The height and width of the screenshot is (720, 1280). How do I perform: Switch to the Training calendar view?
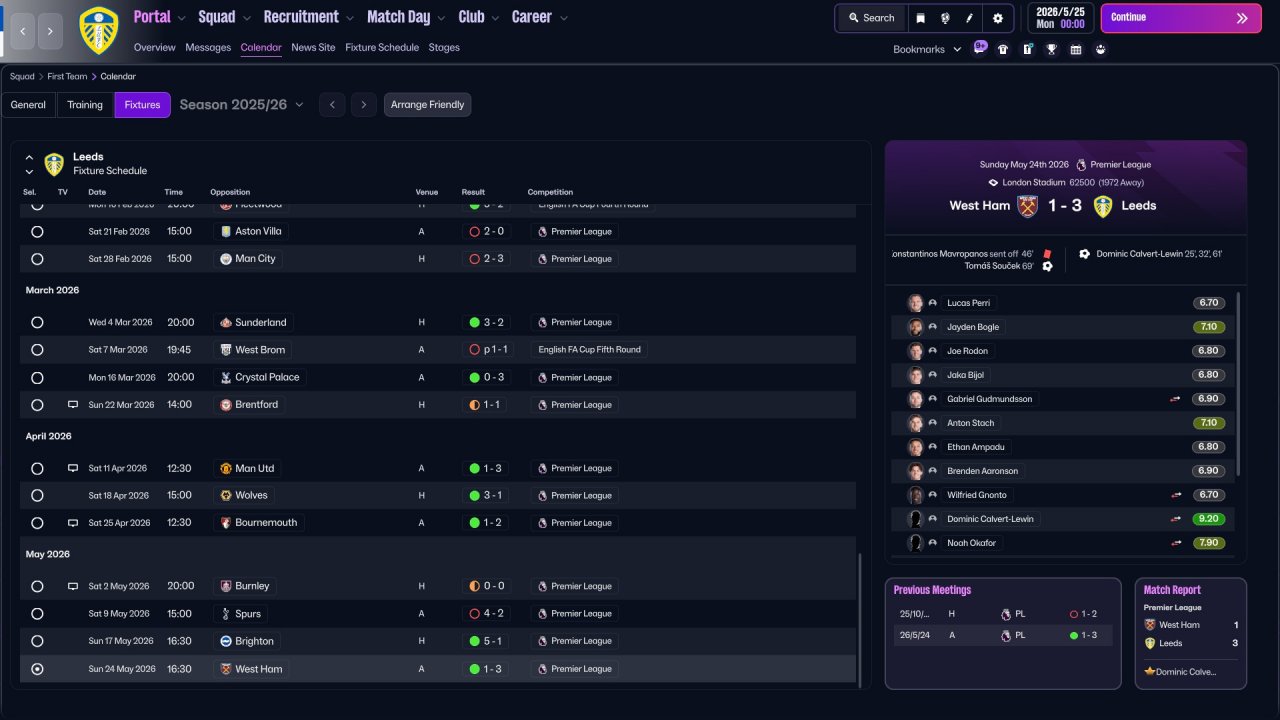pos(85,105)
